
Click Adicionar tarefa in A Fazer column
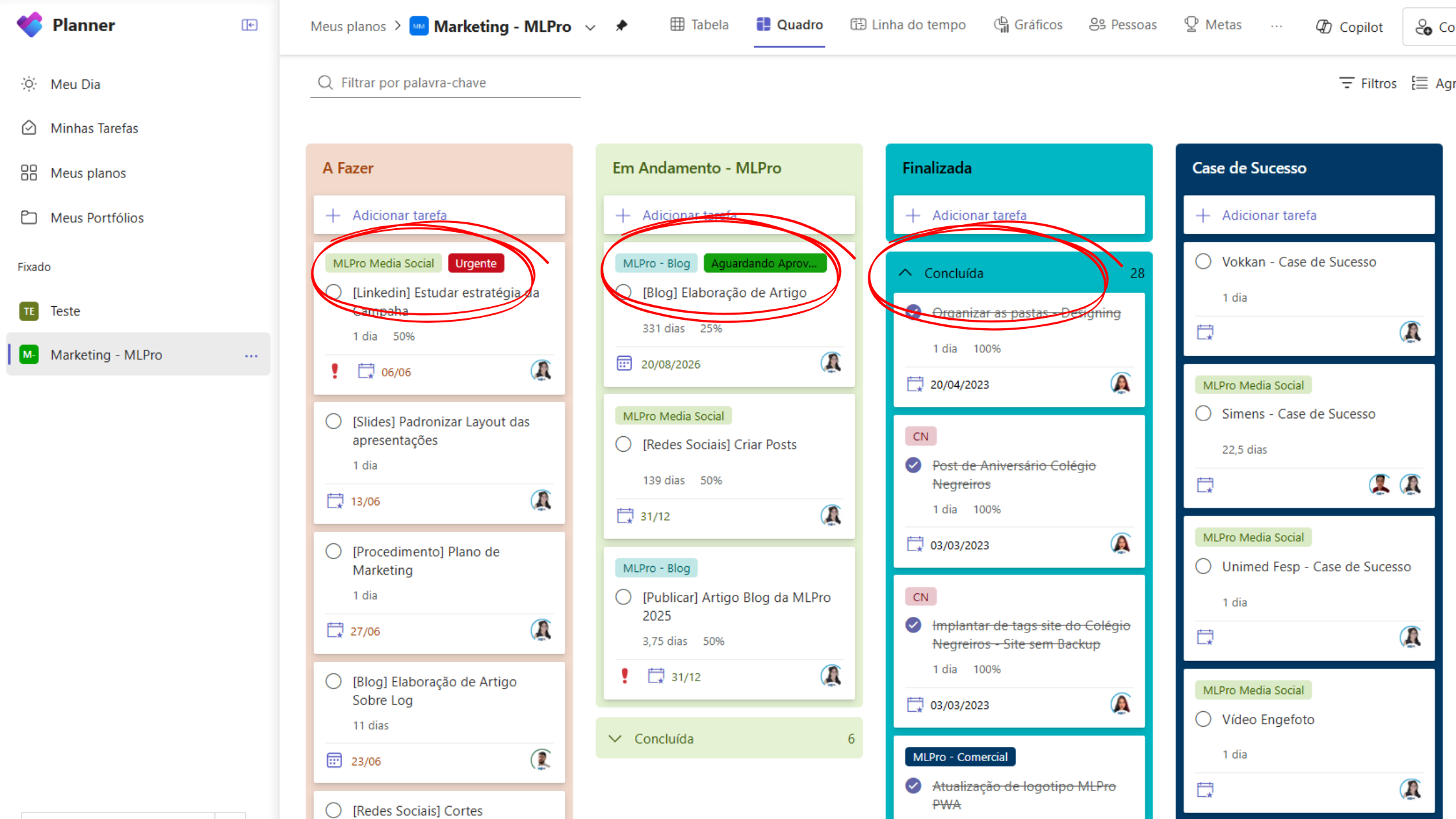pyautogui.click(x=399, y=215)
